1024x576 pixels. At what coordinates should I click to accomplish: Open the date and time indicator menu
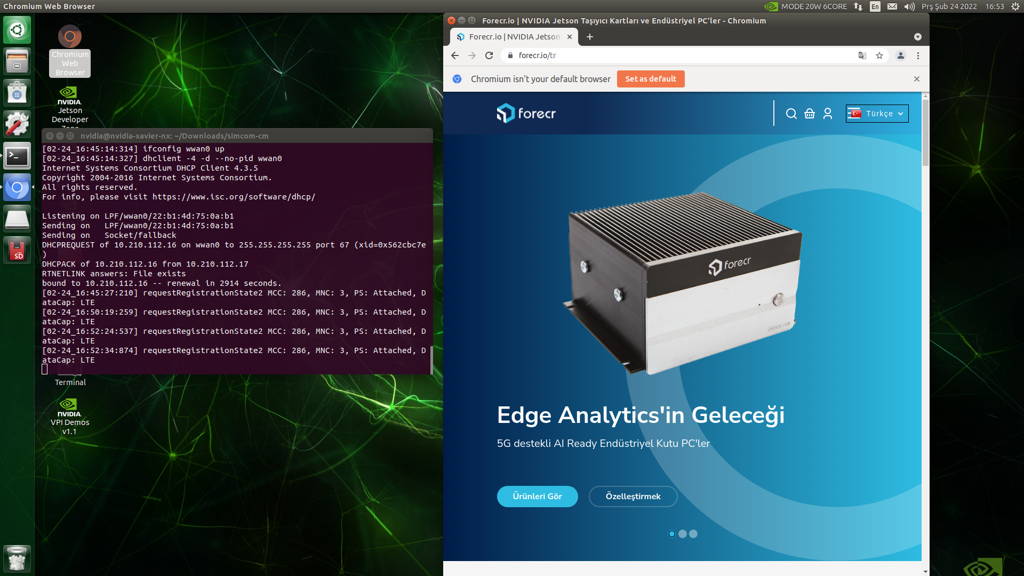(x=963, y=6)
